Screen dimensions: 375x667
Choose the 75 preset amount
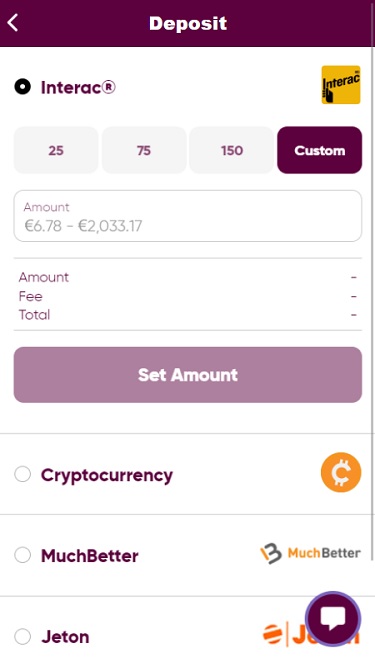pyautogui.click(x=144, y=150)
